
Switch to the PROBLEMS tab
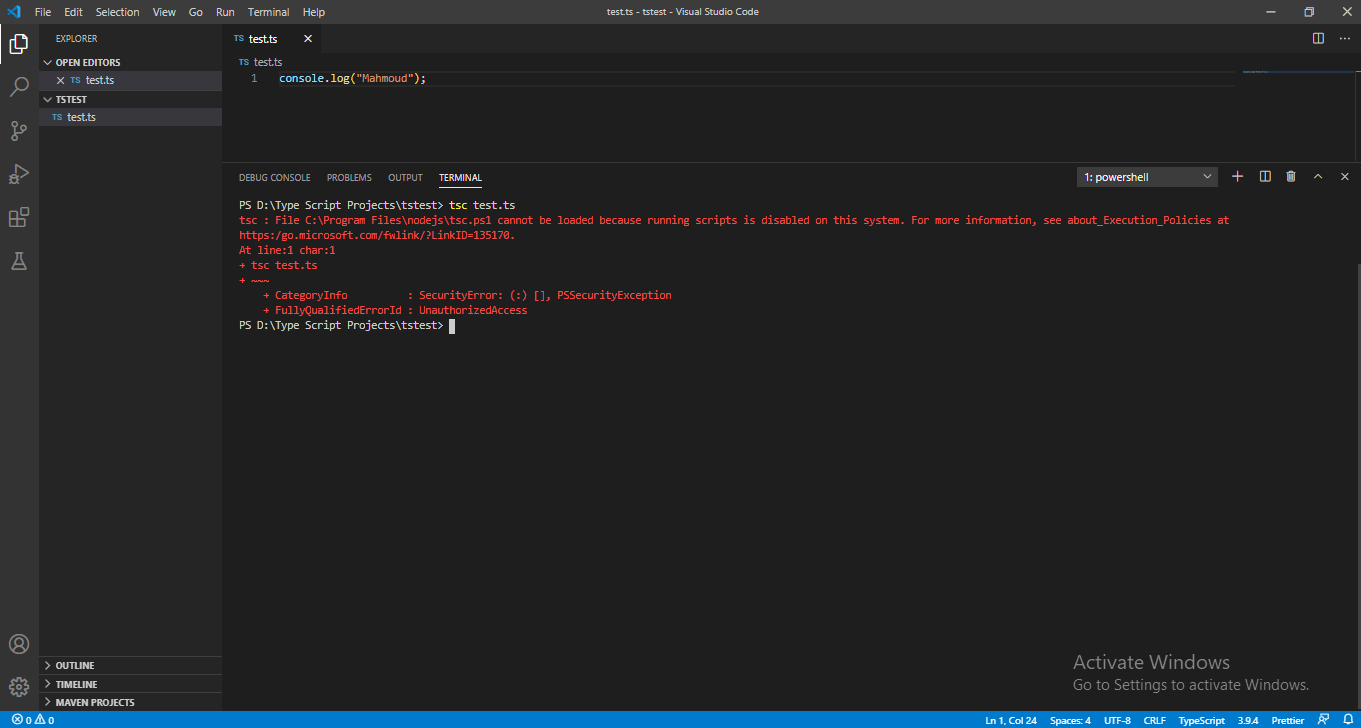pyautogui.click(x=348, y=177)
